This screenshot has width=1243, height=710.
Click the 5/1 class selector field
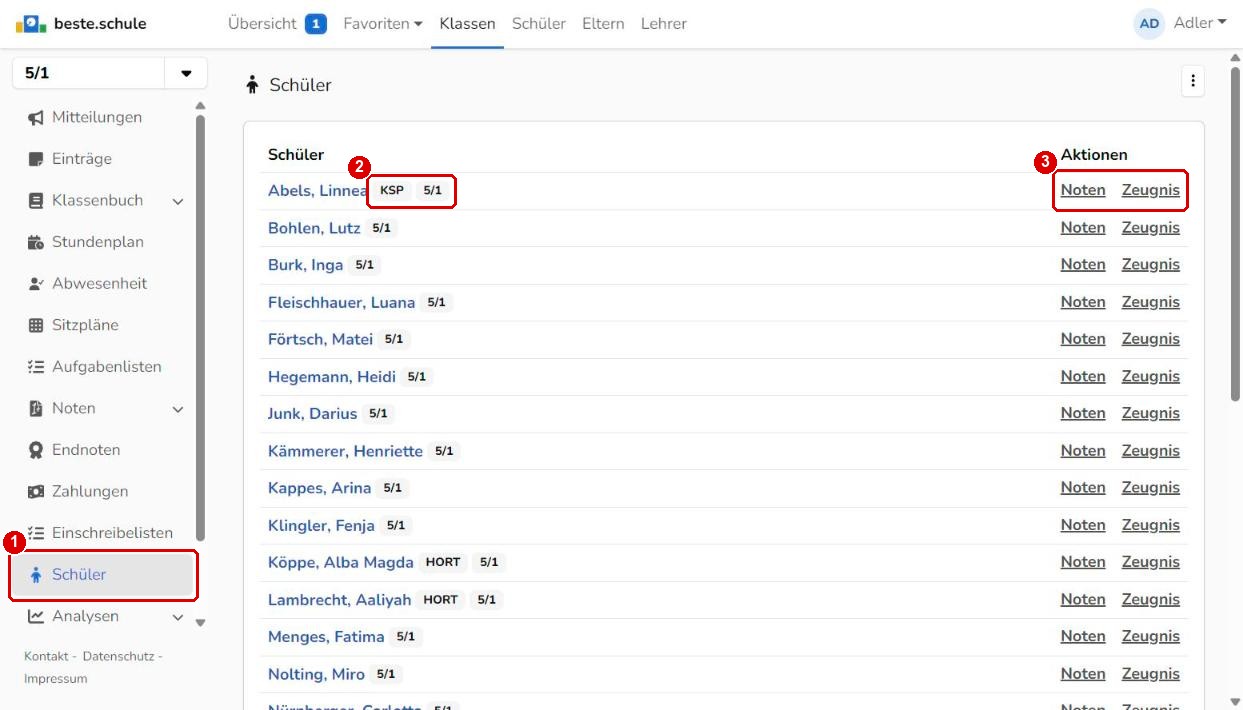pyautogui.click(x=88, y=74)
